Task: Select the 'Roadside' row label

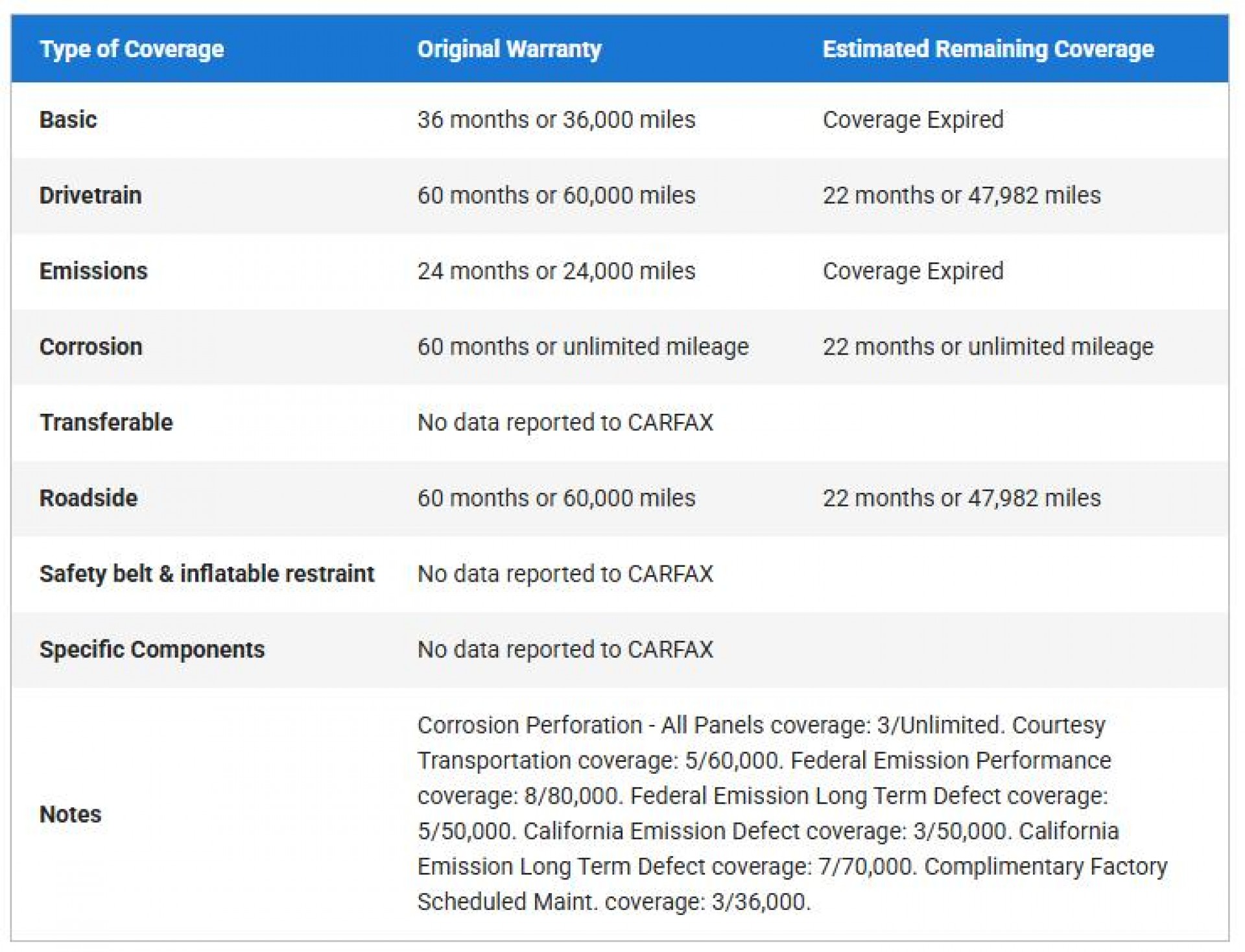Action: (88, 498)
